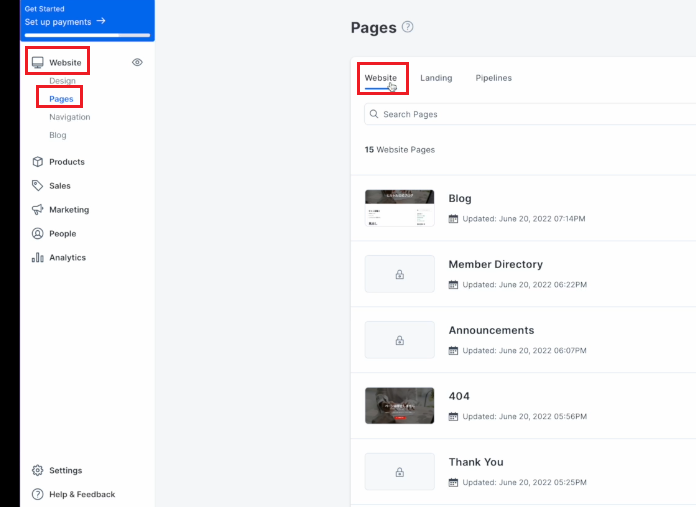This screenshot has width=696, height=507.
Task: Click the Help & Feedback question icon
Action: point(38,494)
